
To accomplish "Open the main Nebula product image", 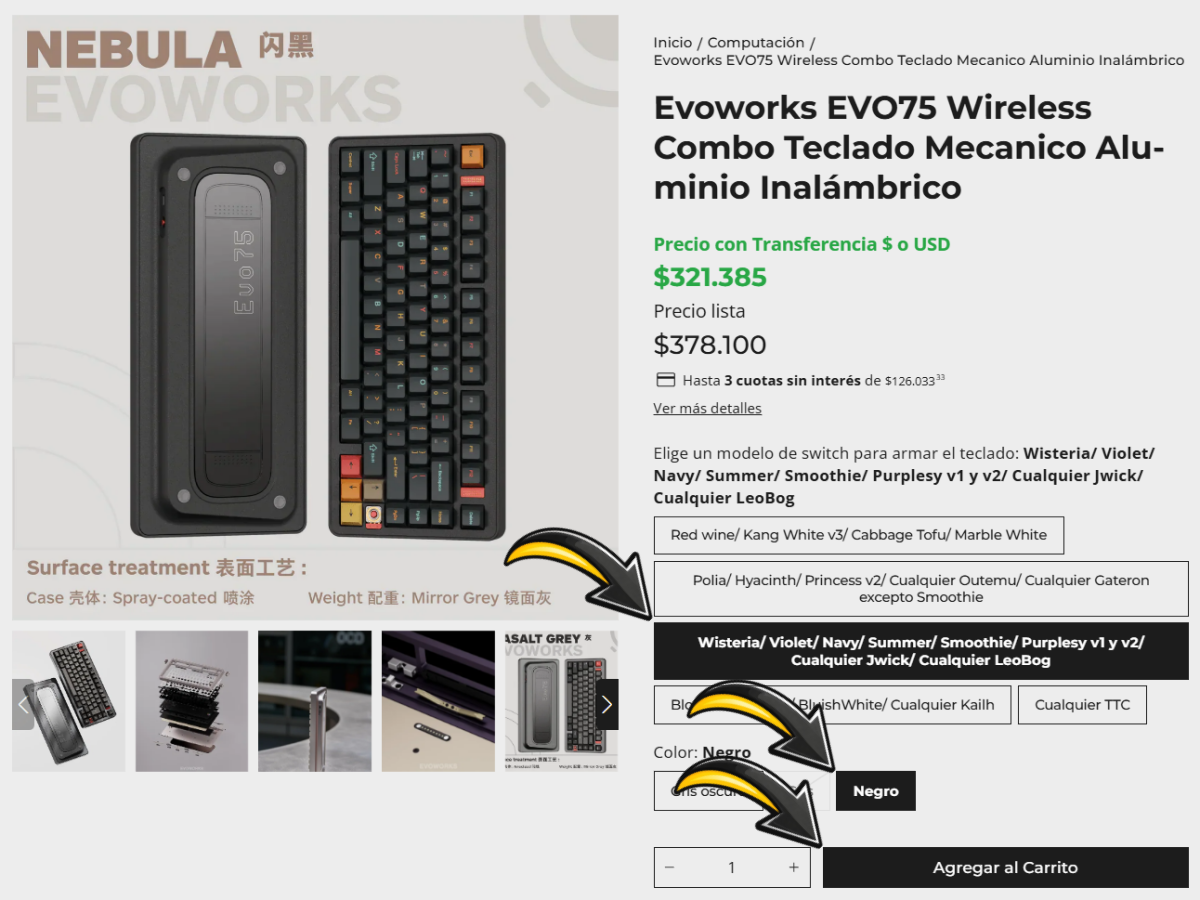I will pyautogui.click(x=315, y=317).
